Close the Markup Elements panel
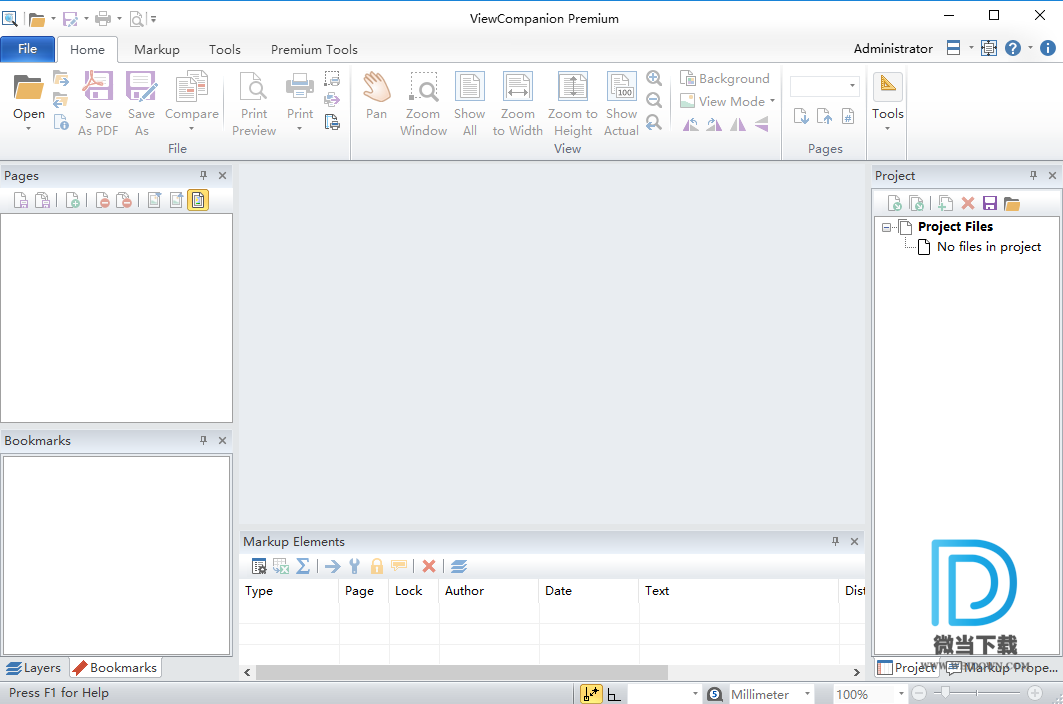This screenshot has width=1063, height=704. pyautogui.click(x=854, y=541)
